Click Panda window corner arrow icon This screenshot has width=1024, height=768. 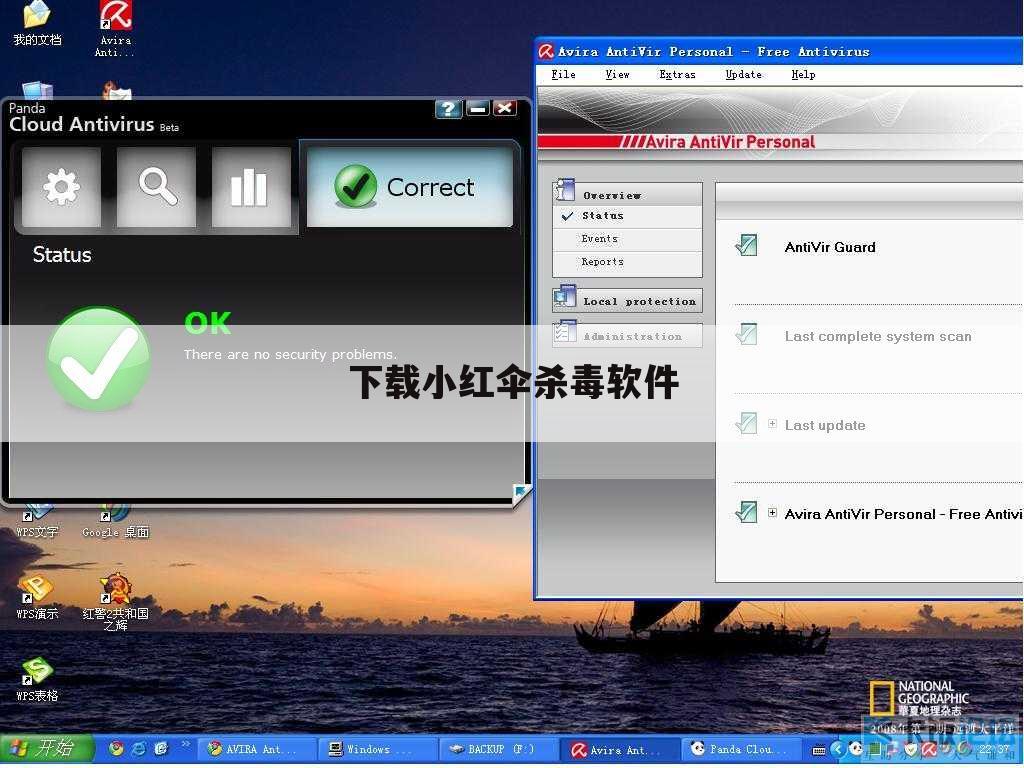(520, 492)
